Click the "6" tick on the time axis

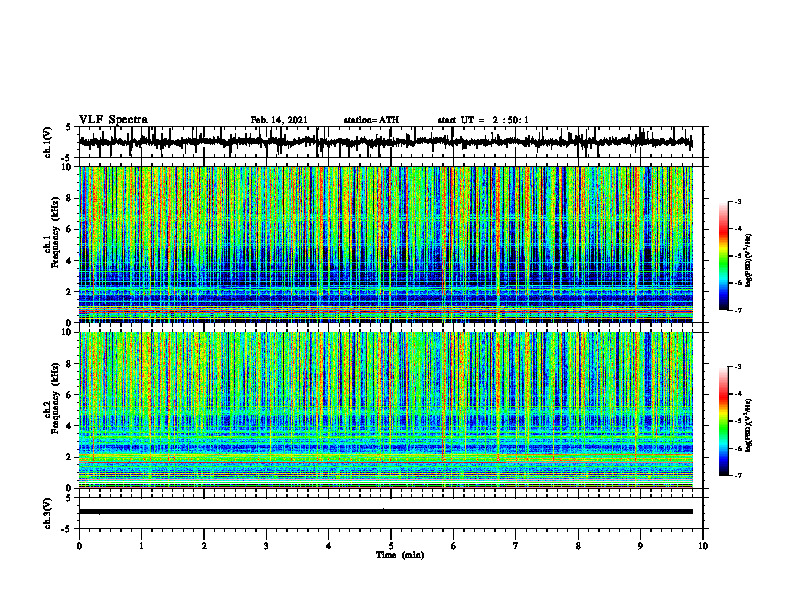click(x=454, y=546)
